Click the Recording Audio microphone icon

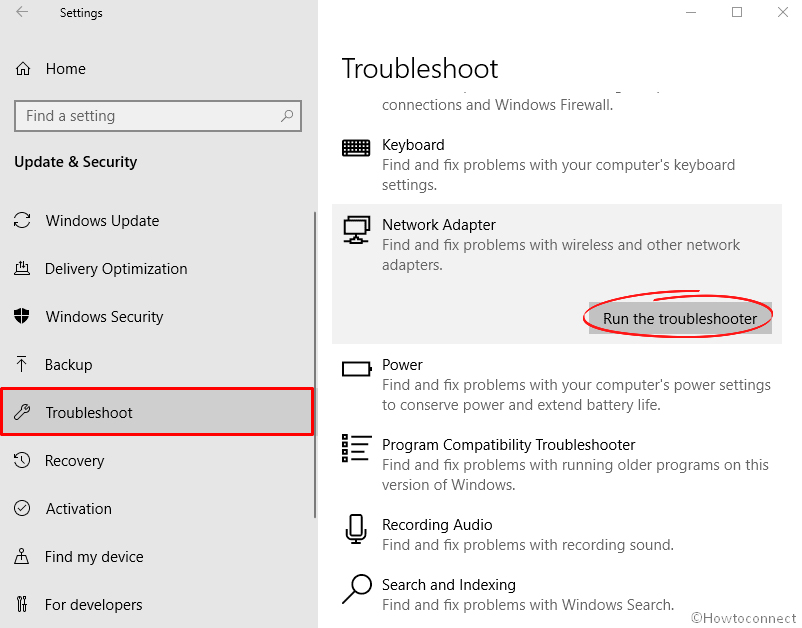[x=356, y=529]
